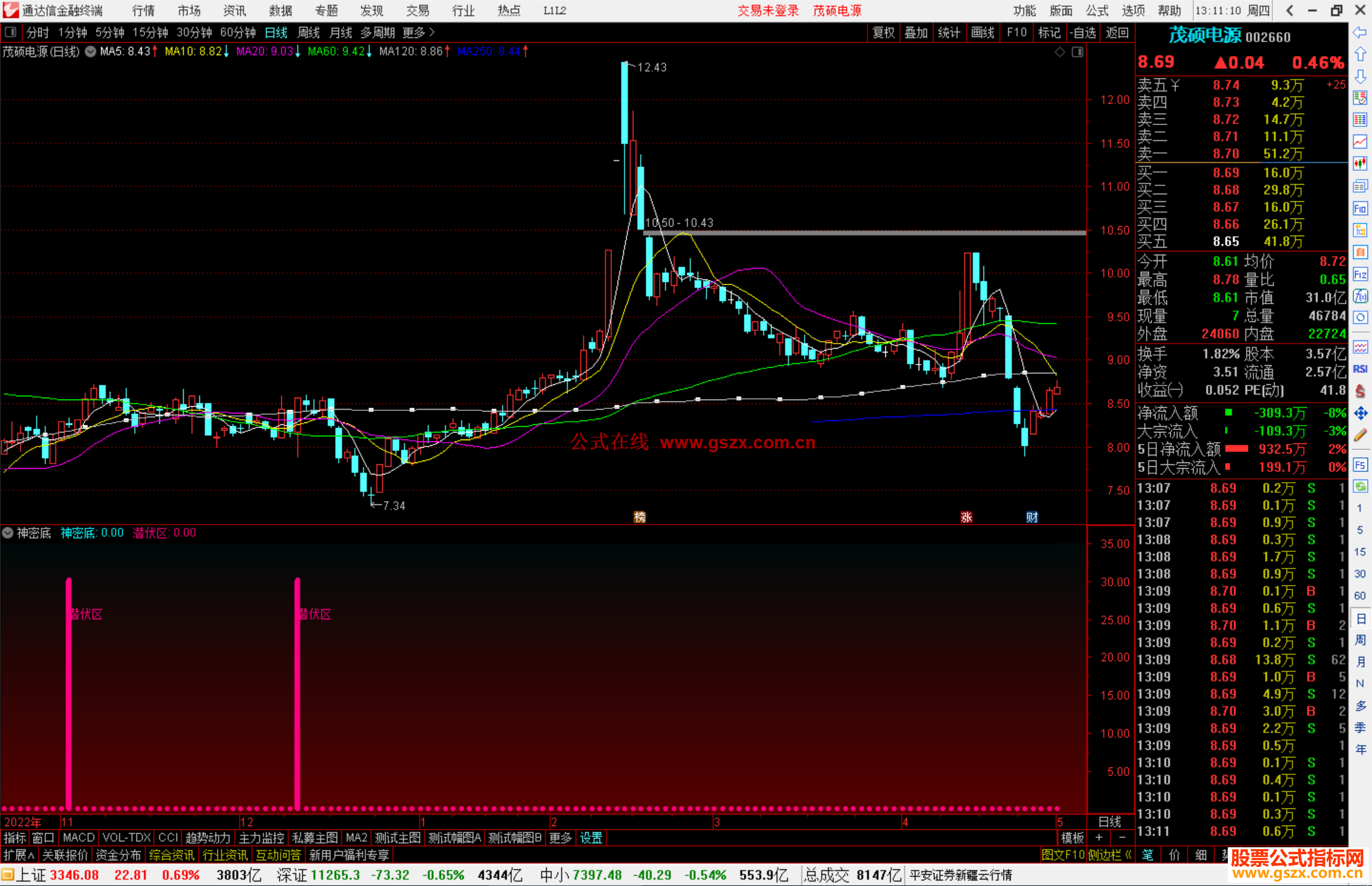Select the pencil drawing tool icon

coord(1360,435)
